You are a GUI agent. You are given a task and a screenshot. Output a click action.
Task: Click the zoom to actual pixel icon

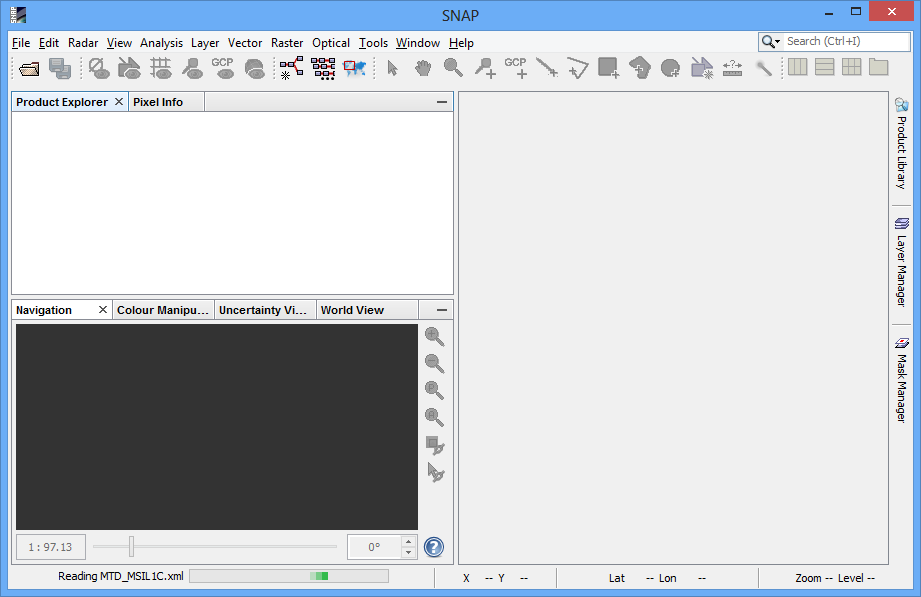434,390
